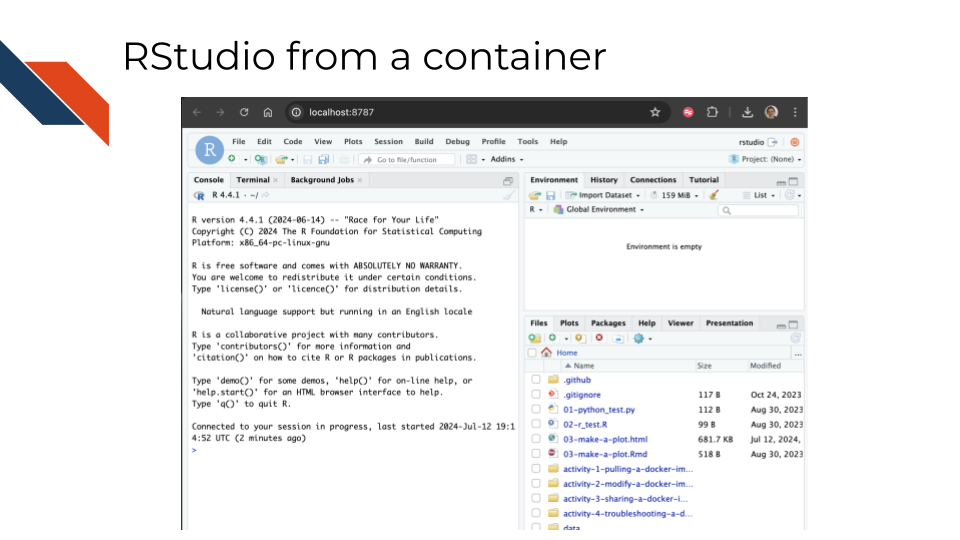The width and height of the screenshot is (960, 540).
Task: Open the workspace panes layout dropdown
Action: click(x=475, y=159)
